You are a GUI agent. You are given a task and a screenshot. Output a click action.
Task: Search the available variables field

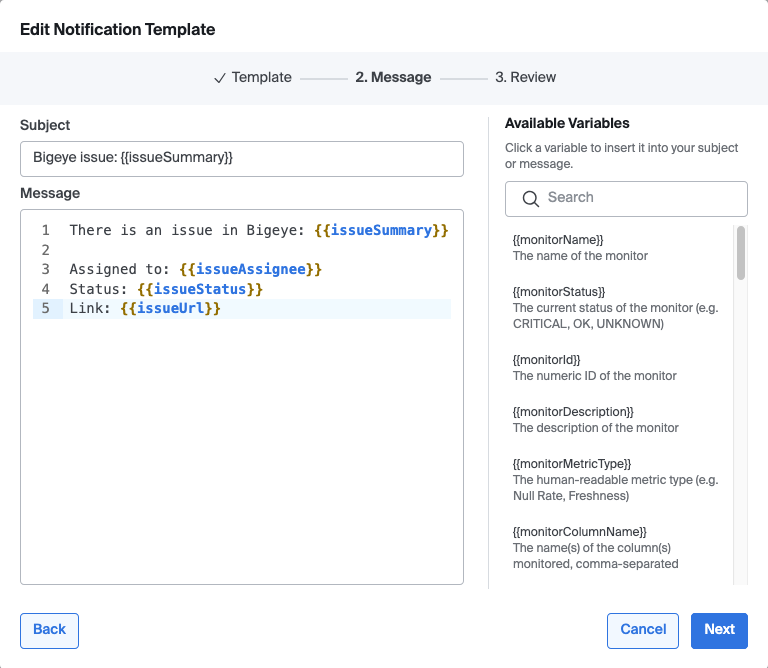[x=626, y=199]
